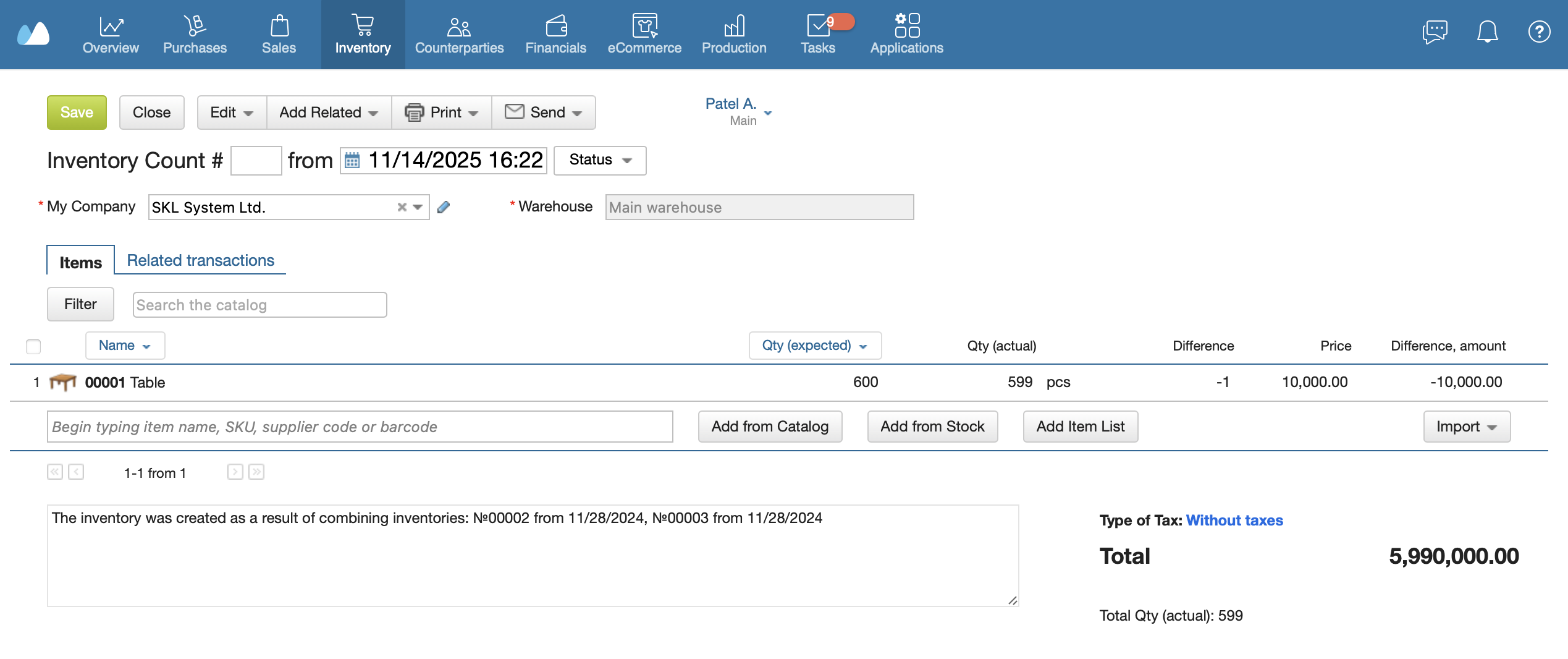The image size is (1568, 659).
Task: Click Add Item List button
Action: pos(1080,427)
